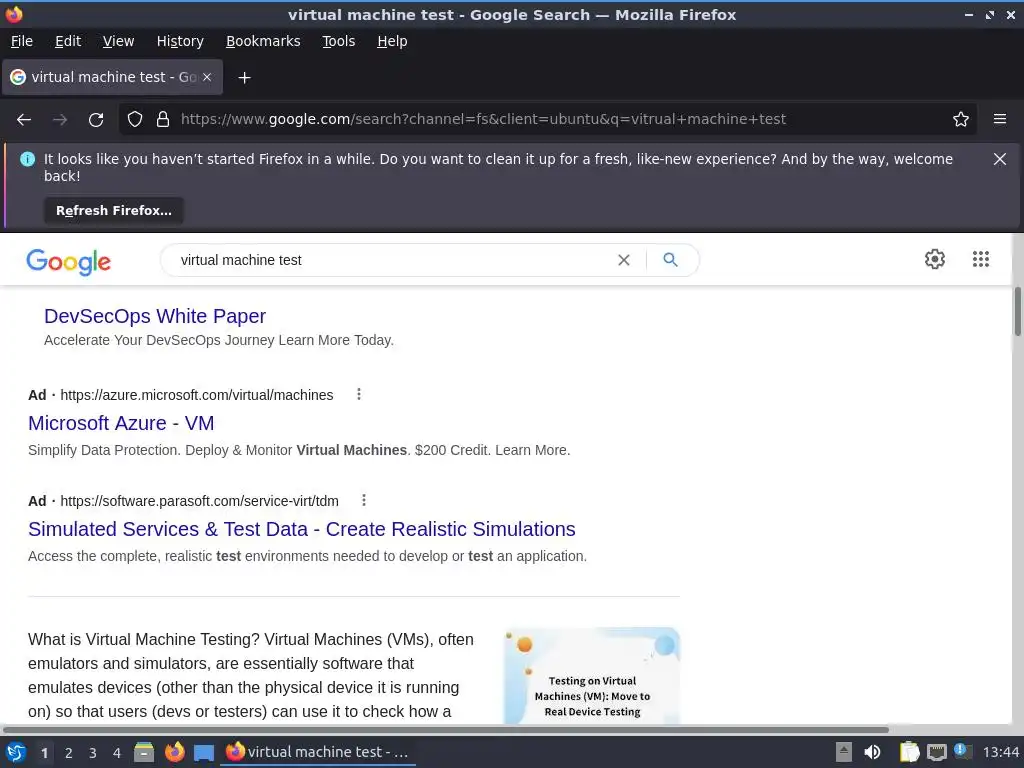Switch to workspace 3
This screenshot has width=1024, height=768.
(93, 753)
